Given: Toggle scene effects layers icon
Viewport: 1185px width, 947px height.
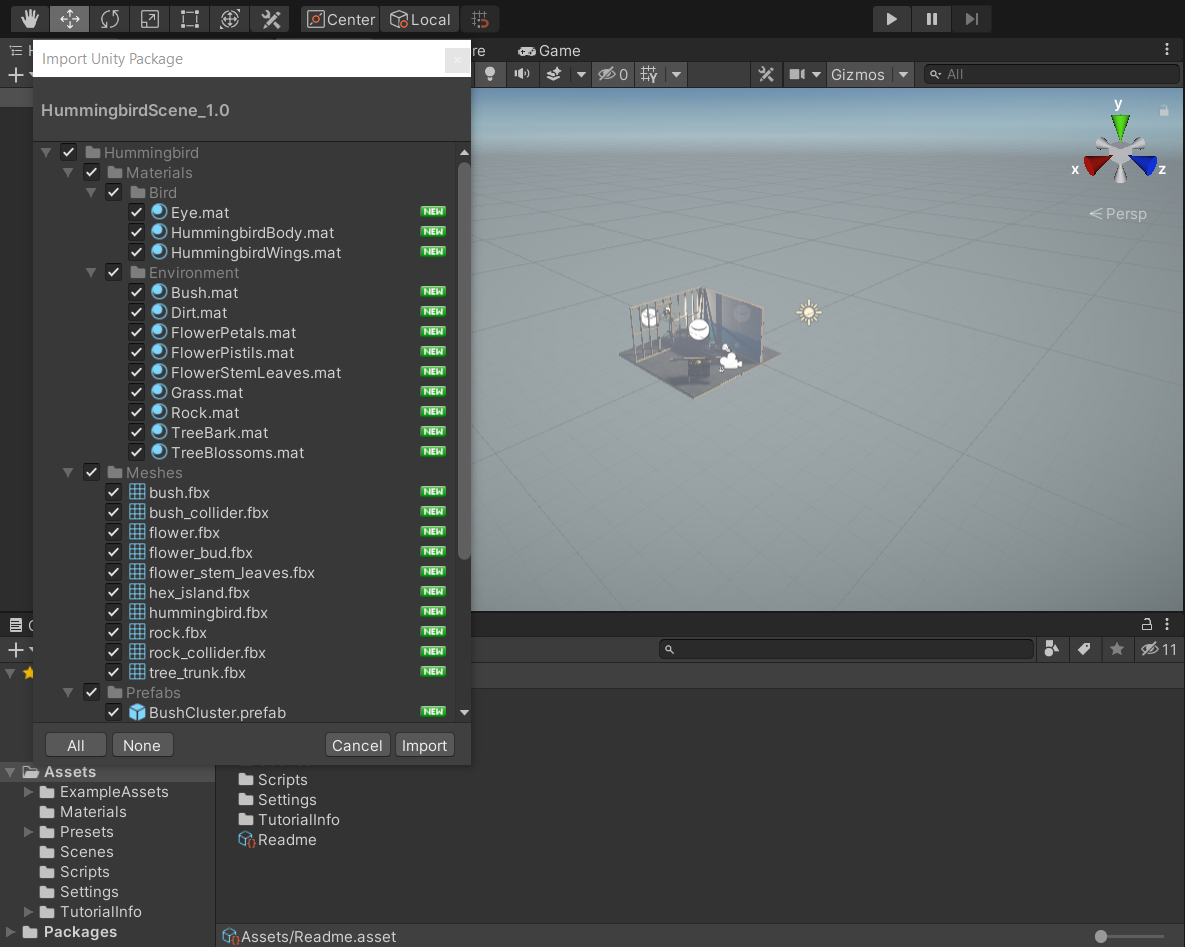Looking at the screenshot, I should click(x=554, y=74).
